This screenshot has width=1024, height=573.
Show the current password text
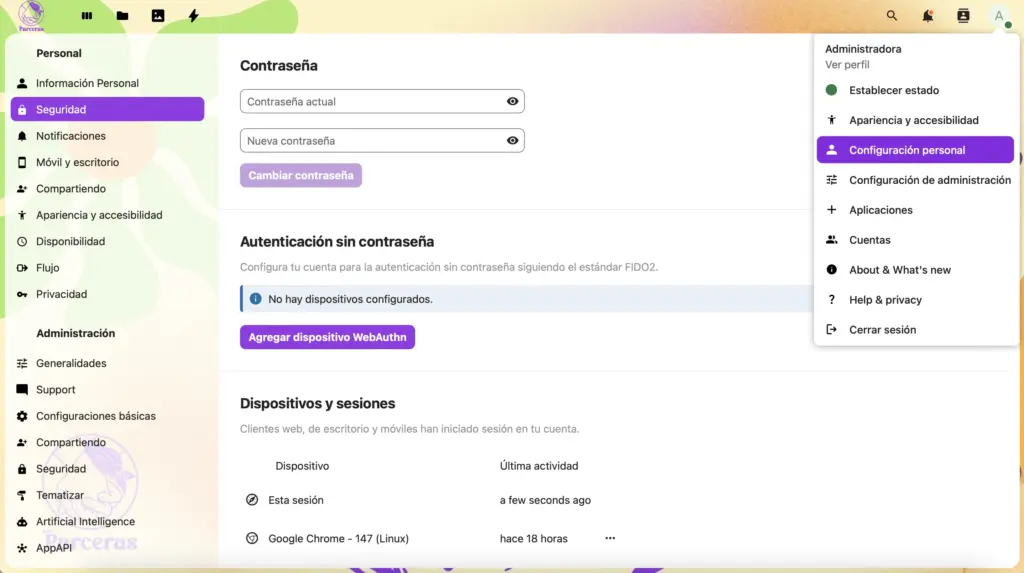point(513,101)
